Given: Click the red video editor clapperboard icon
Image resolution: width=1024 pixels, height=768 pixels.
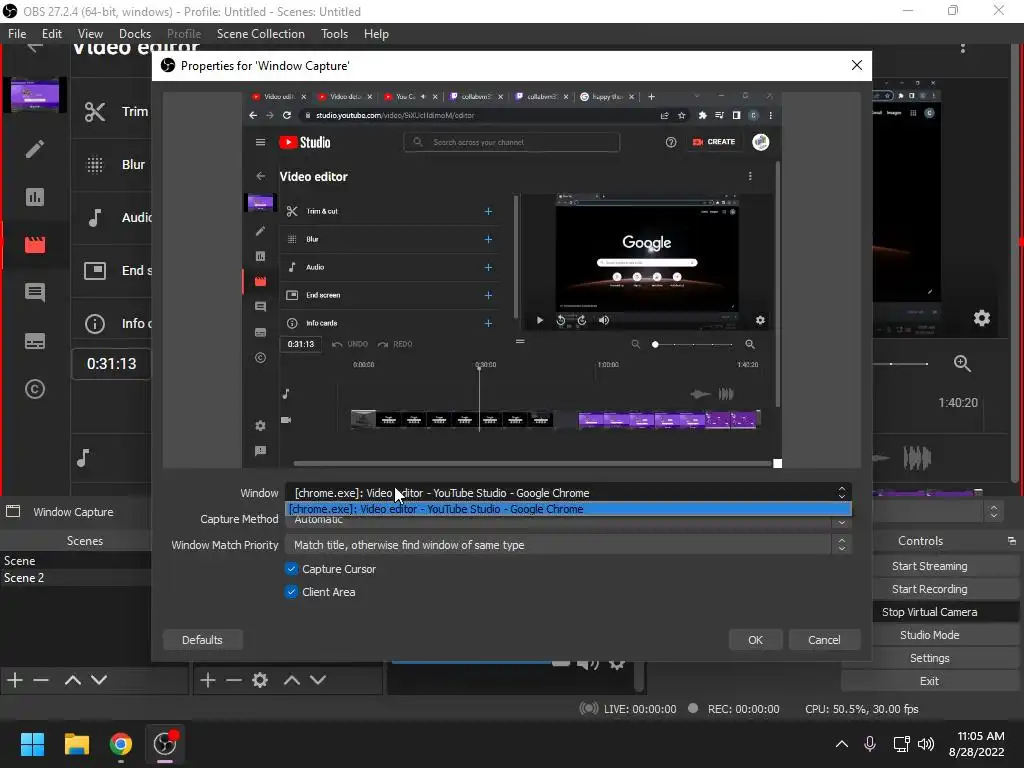Looking at the screenshot, I should click(x=35, y=244).
